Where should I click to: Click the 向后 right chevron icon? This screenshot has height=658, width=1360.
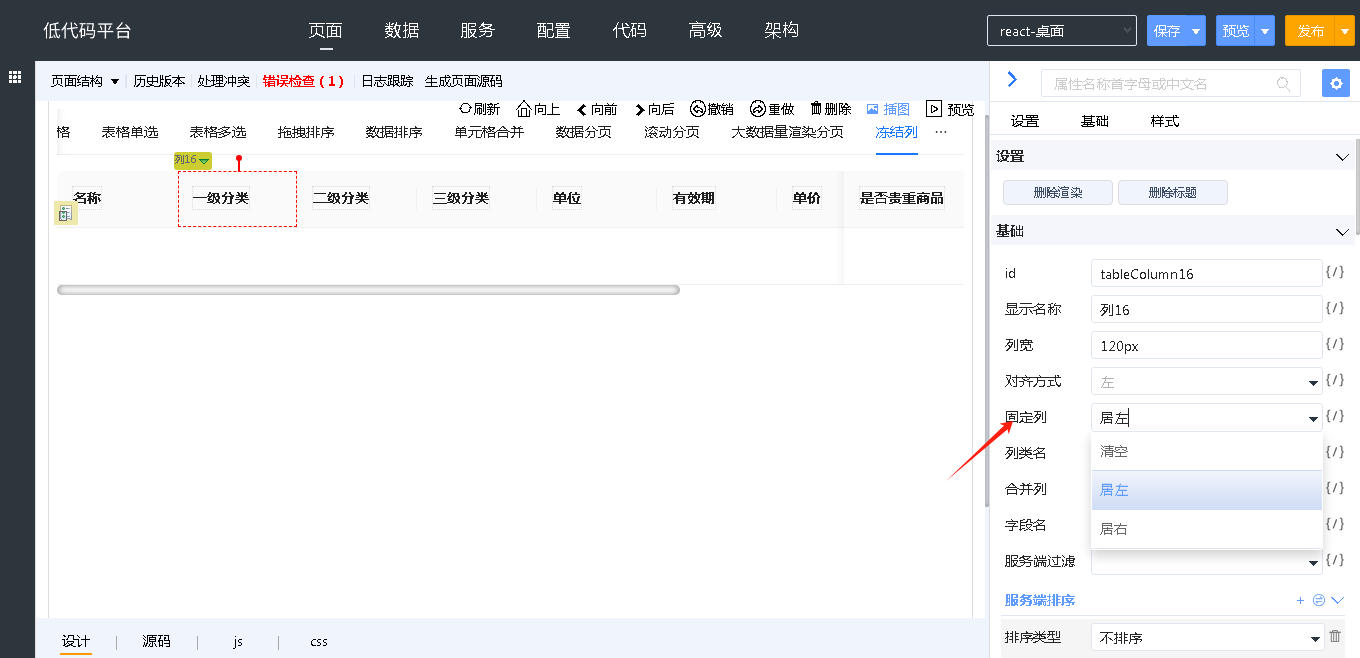pyautogui.click(x=640, y=110)
